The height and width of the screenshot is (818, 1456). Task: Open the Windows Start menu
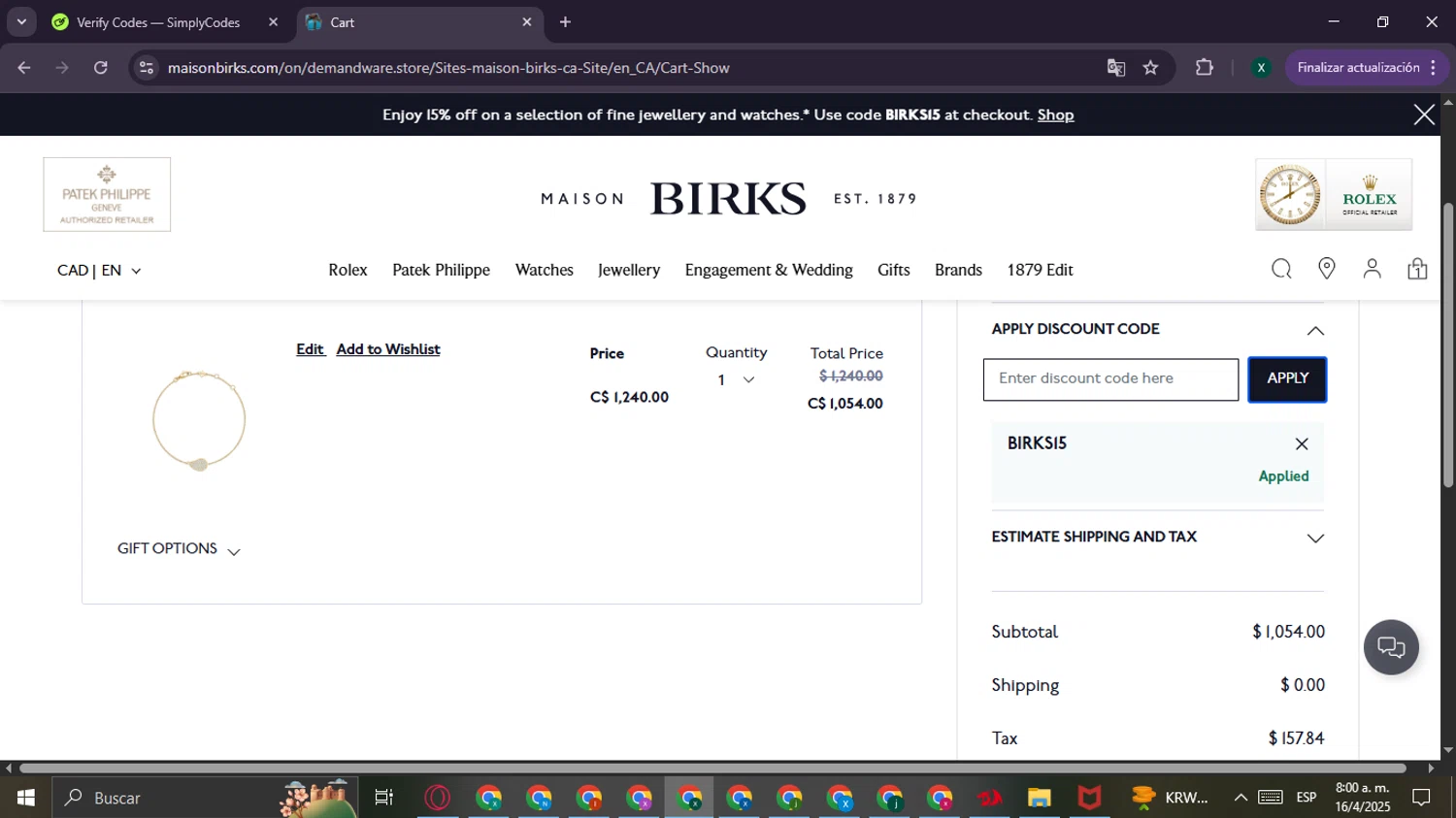point(25,798)
